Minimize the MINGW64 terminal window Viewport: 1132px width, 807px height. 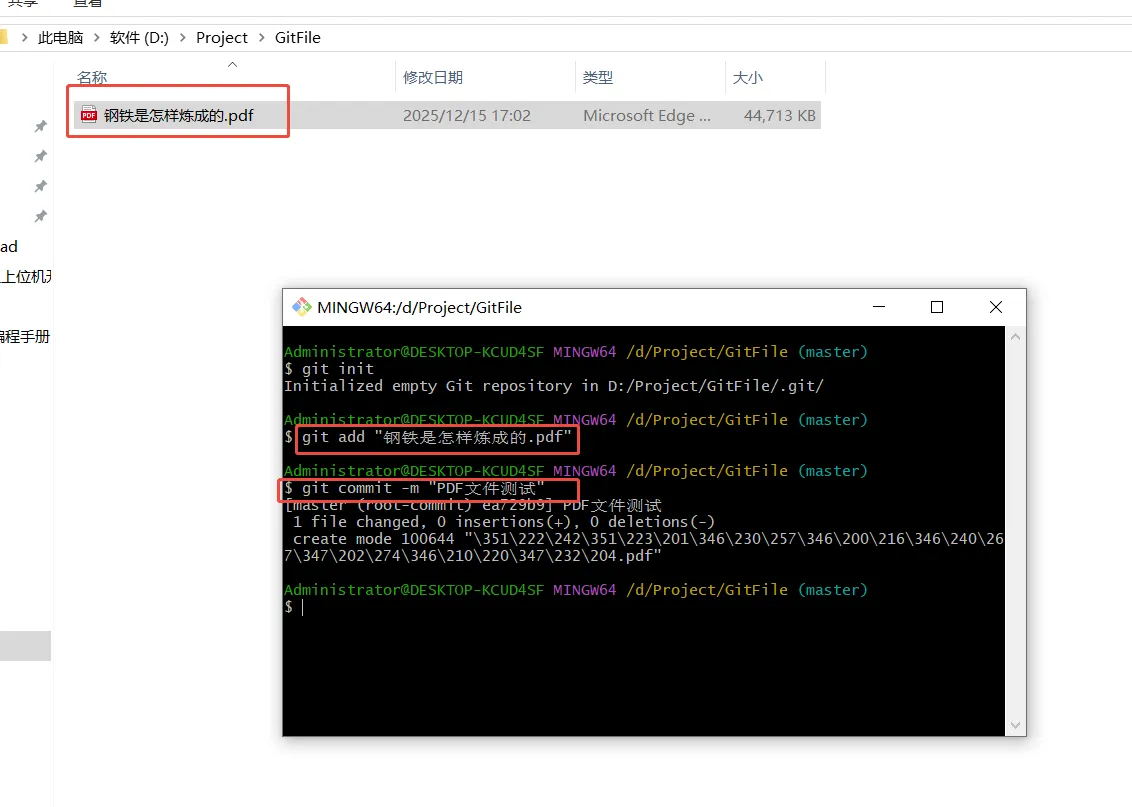click(x=879, y=307)
